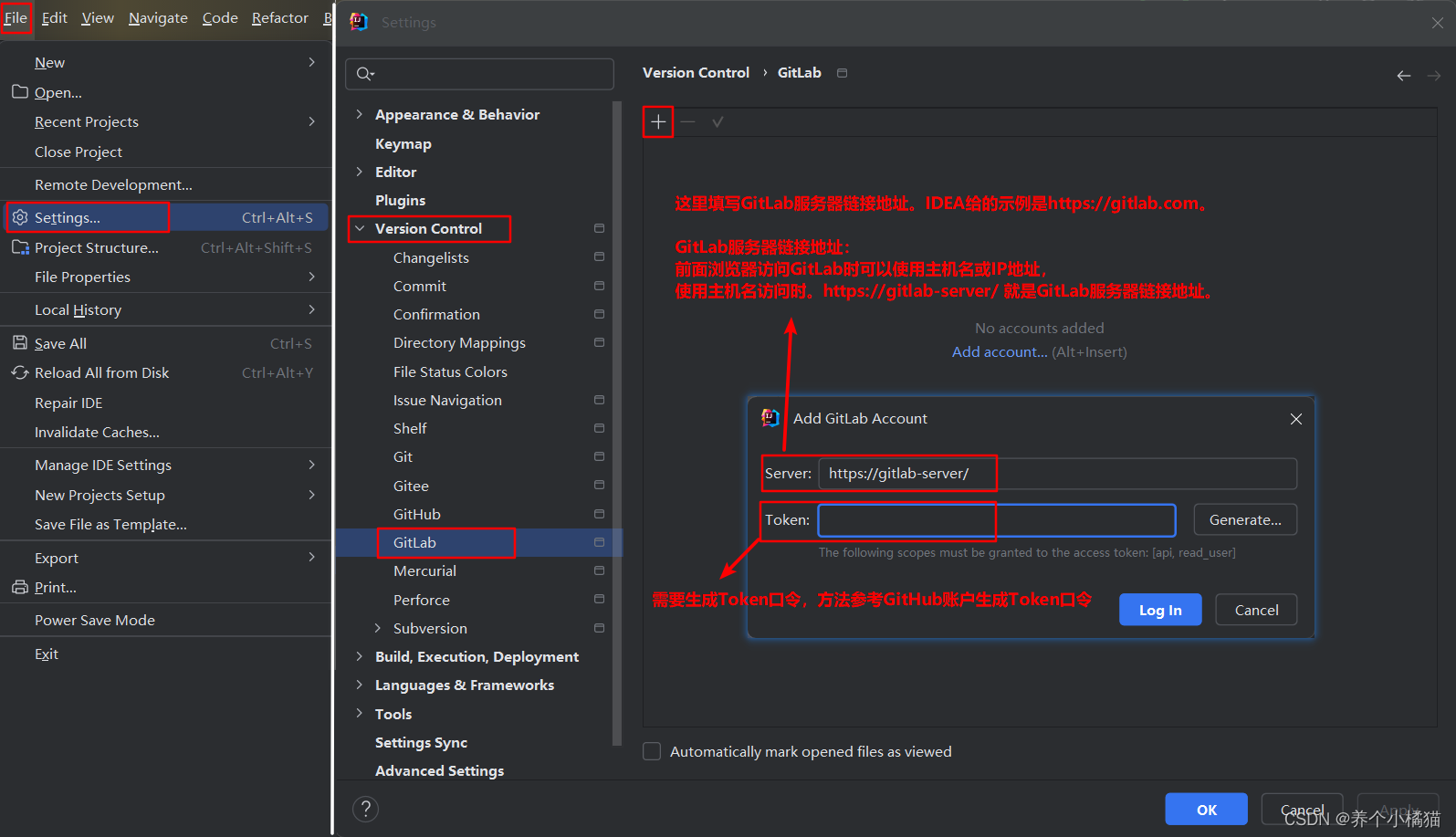Select Advanced Settings in tree
The height and width of the screenshot is (837, 1456).
pos(439,770)
